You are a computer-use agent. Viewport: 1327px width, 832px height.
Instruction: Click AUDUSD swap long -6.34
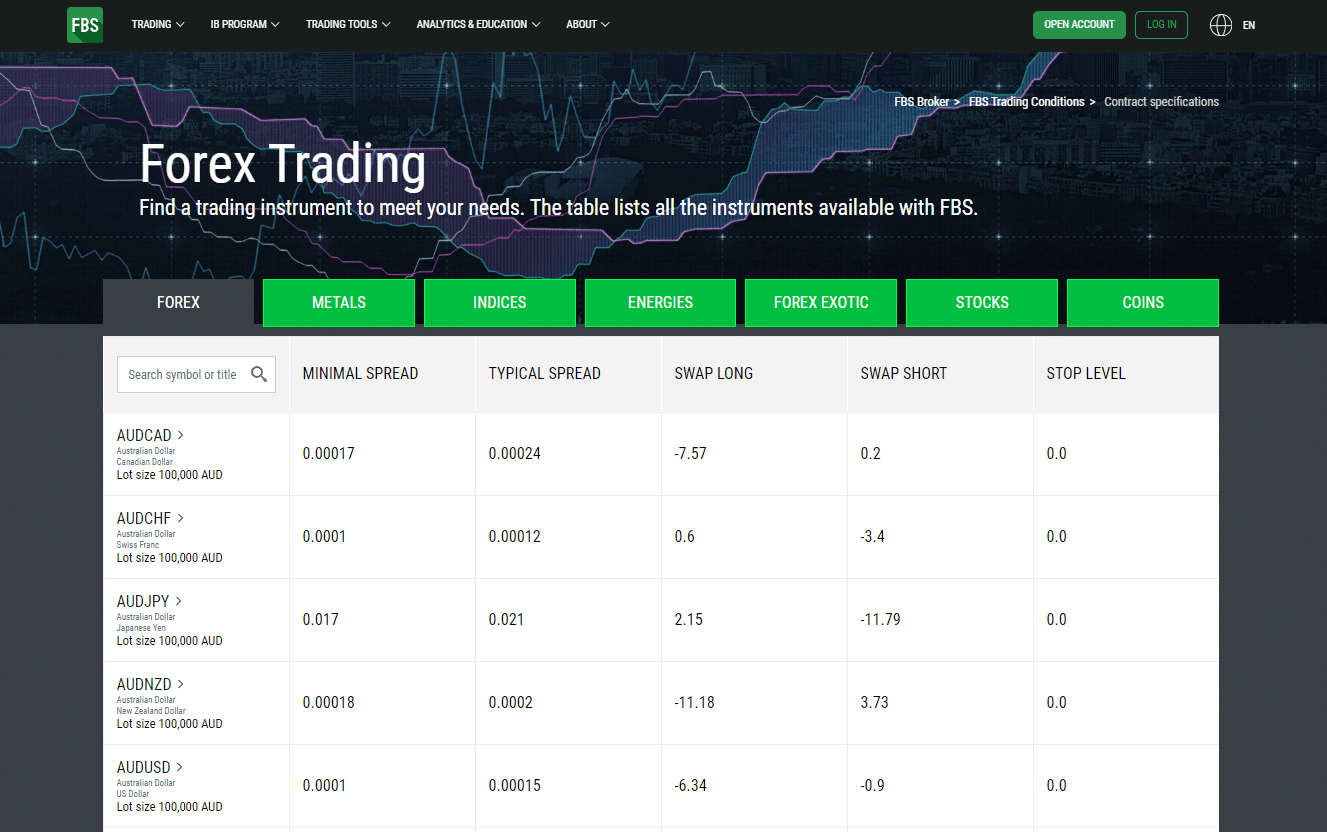691,786
